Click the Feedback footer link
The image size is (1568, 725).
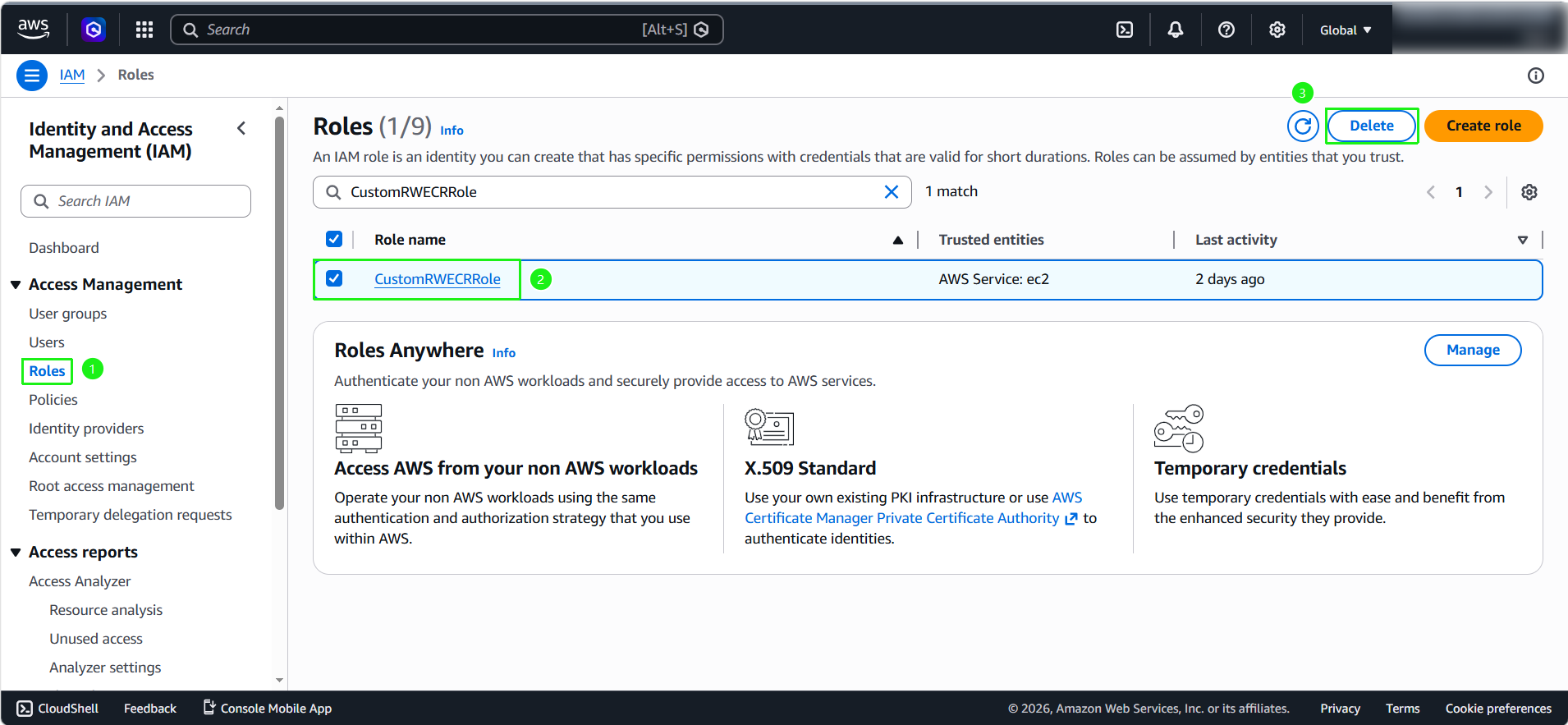pos(150,709)
